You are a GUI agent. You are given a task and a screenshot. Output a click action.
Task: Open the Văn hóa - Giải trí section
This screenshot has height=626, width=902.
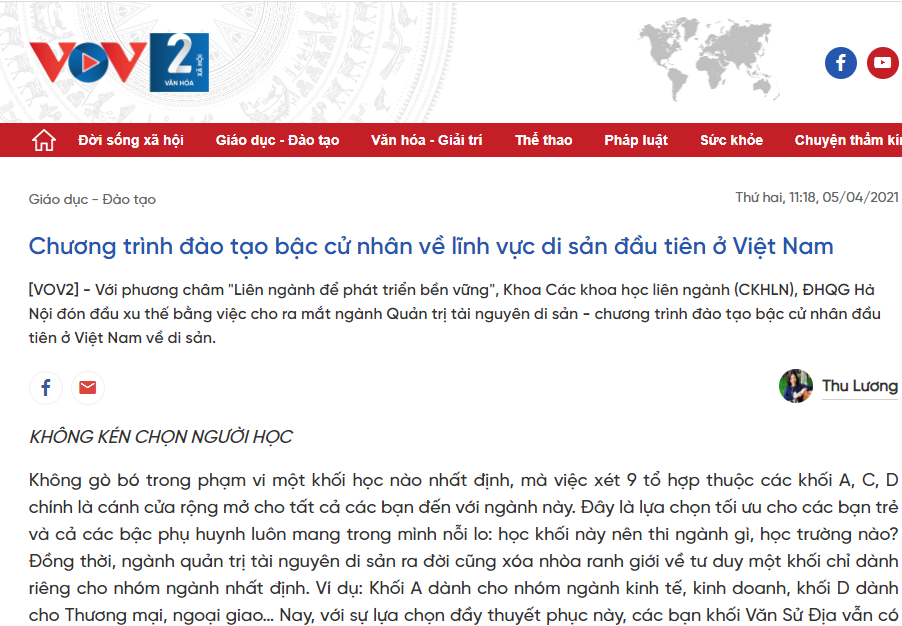click(425, 140)
